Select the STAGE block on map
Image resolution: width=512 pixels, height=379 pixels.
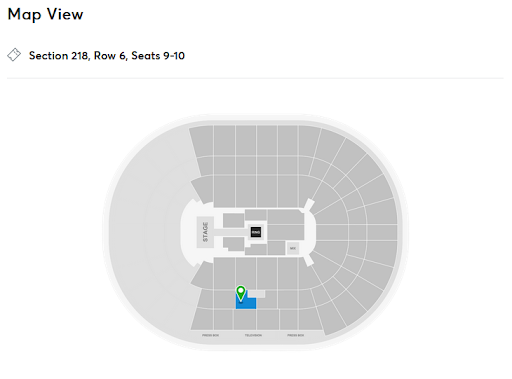(x=205, y=232)
